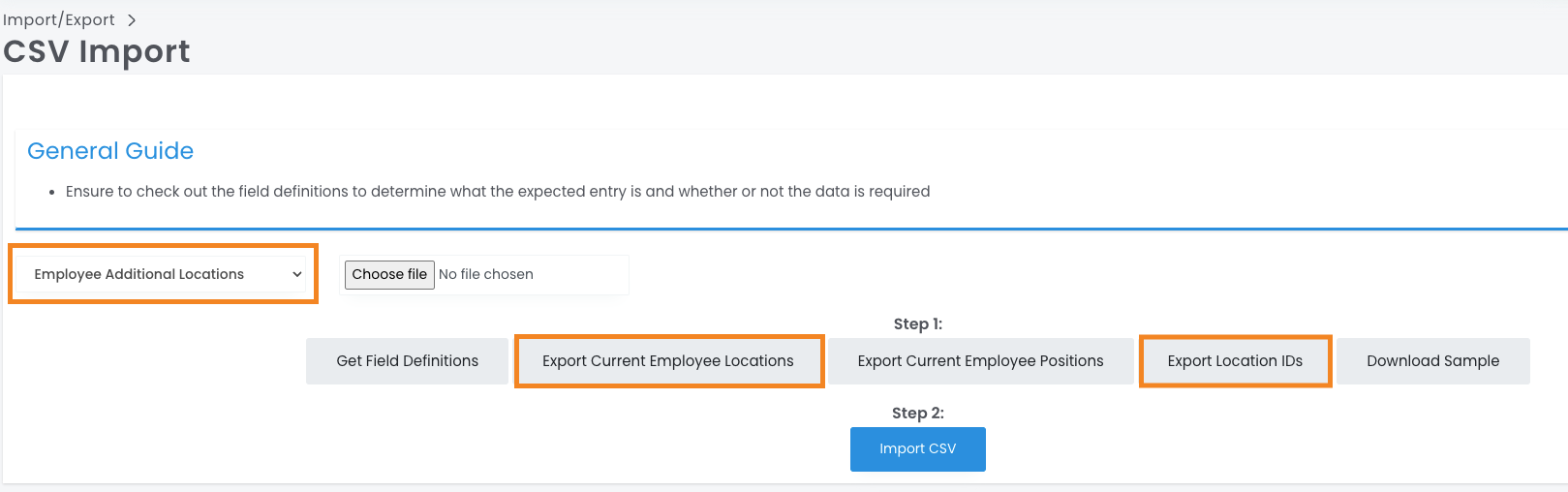Export Current Employee Positions
Screen dimensions: 1568x492
[980, 361]
